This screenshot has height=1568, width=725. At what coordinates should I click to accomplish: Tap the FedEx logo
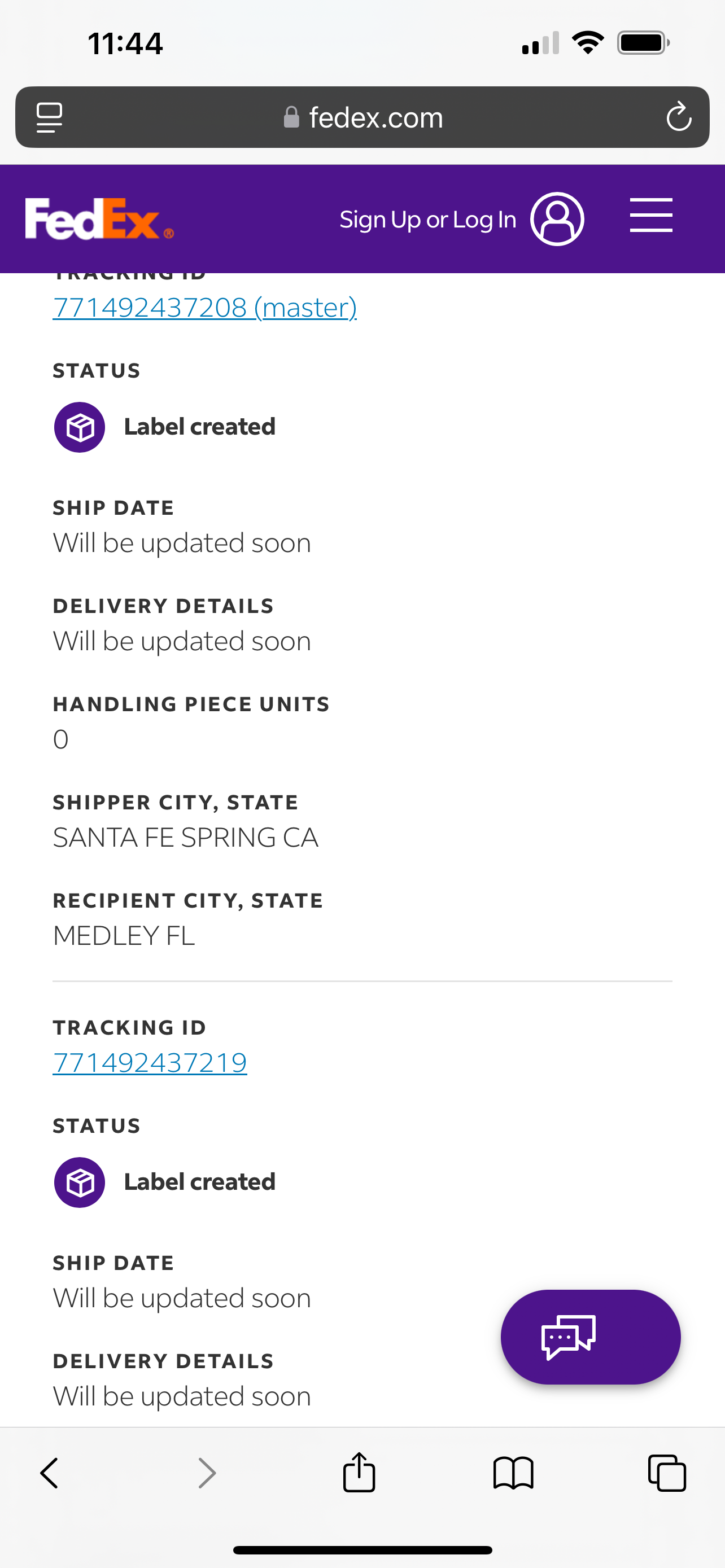(x=99, y=219)
